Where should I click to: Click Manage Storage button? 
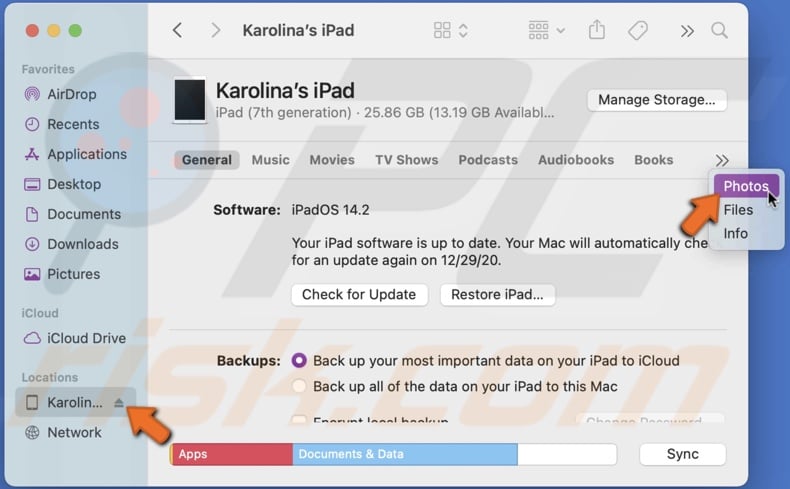tap(656, 100)
